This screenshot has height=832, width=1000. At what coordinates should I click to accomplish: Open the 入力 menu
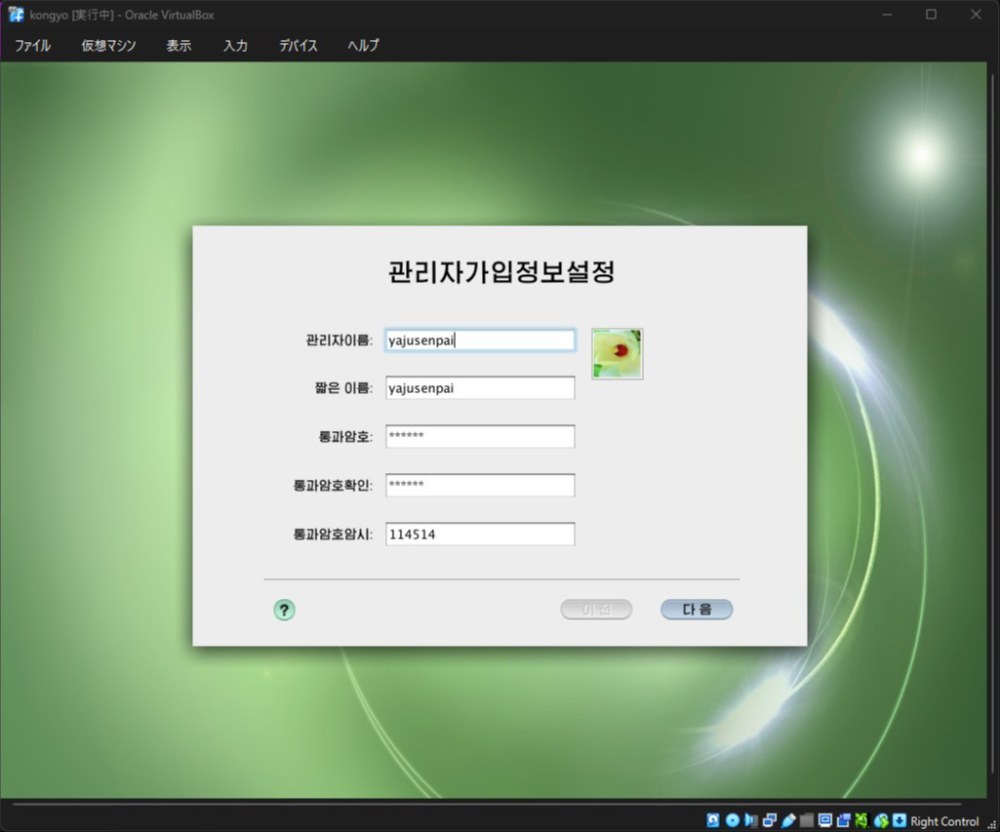(235, 45)
